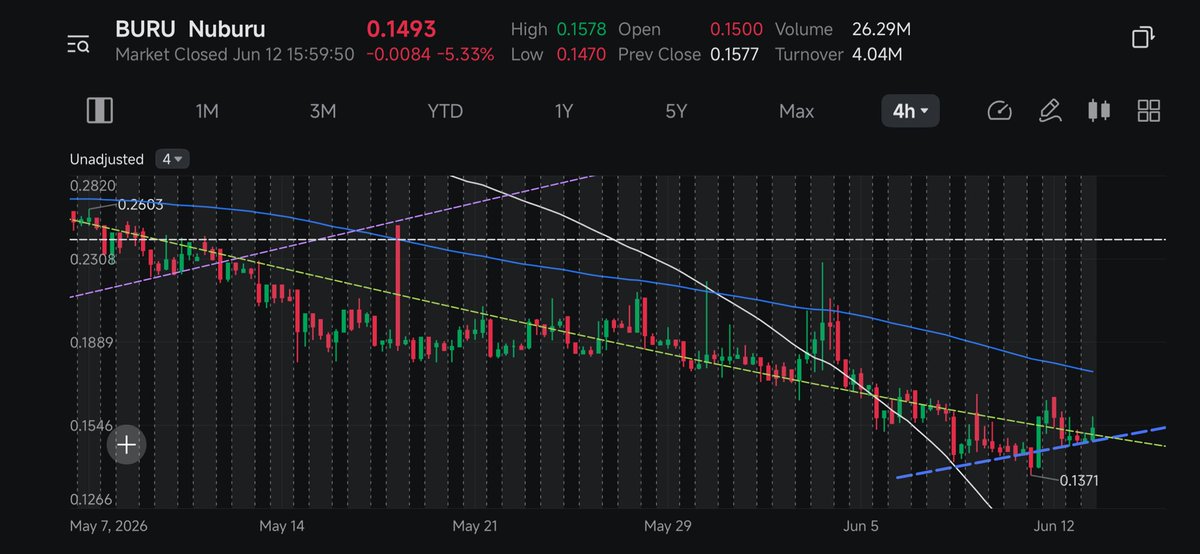Image resolution: width=1200 pixels, height=554 pixels.
Task: Open the indicator gauge icon
Action: click(x=999, y=111)
